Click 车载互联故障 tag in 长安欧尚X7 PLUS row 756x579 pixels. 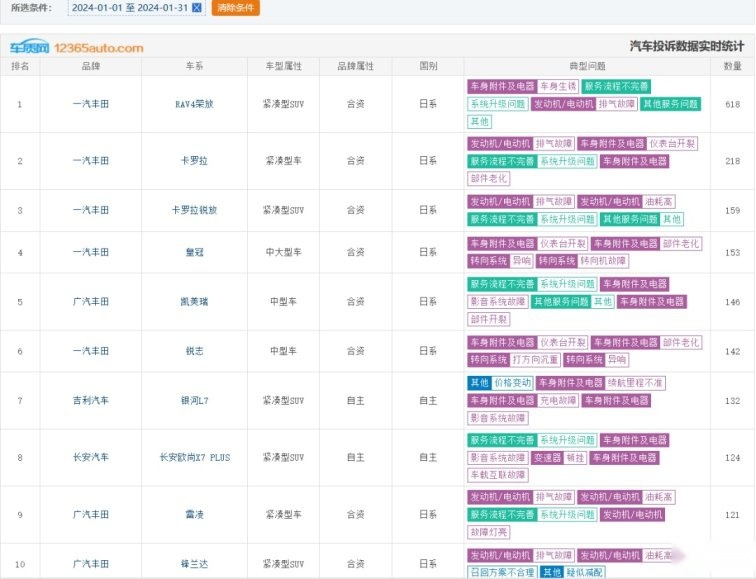pyautogui.click(x=498, y=475)
